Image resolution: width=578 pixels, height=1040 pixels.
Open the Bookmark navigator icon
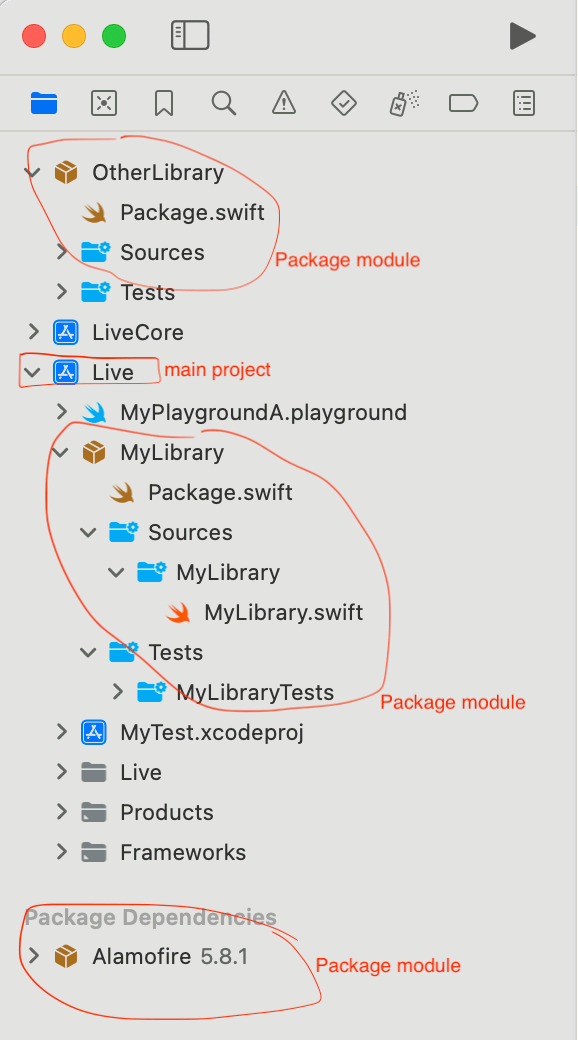164,103
